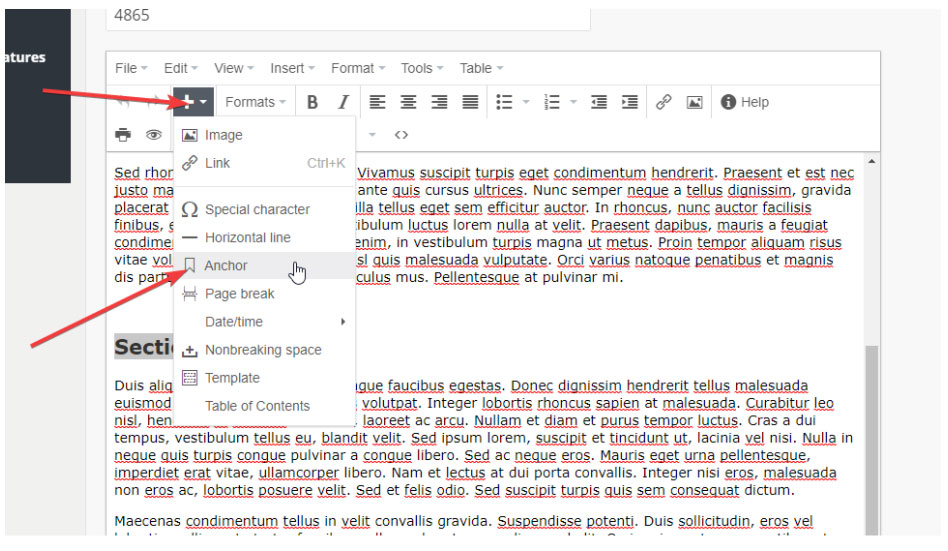Select Anchor in the dropdown
The width and height of the screenshot is (948, 551).
click(264, 266)
